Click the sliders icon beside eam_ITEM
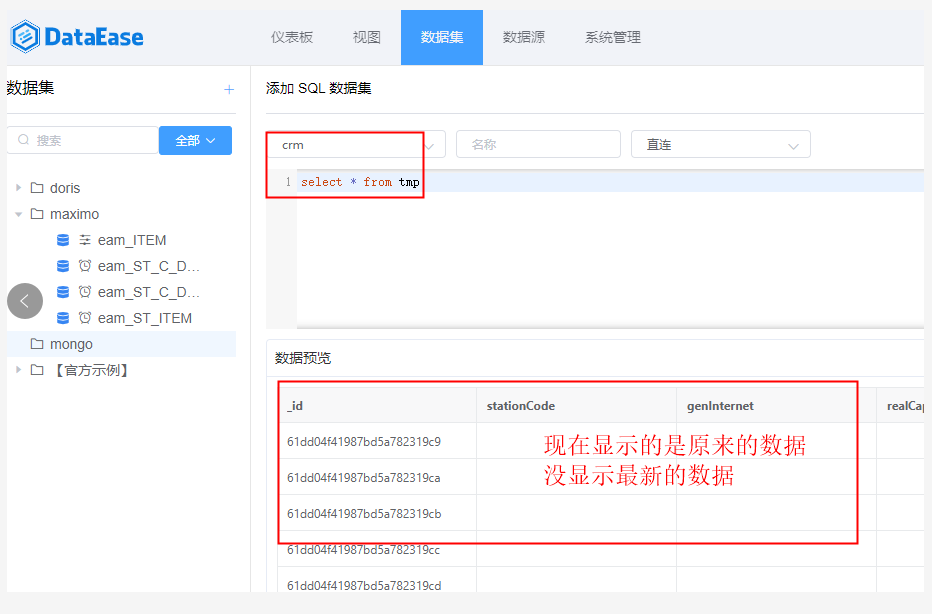Image resolution: width=932 pixels, height=614 pixels. point(85,240)
